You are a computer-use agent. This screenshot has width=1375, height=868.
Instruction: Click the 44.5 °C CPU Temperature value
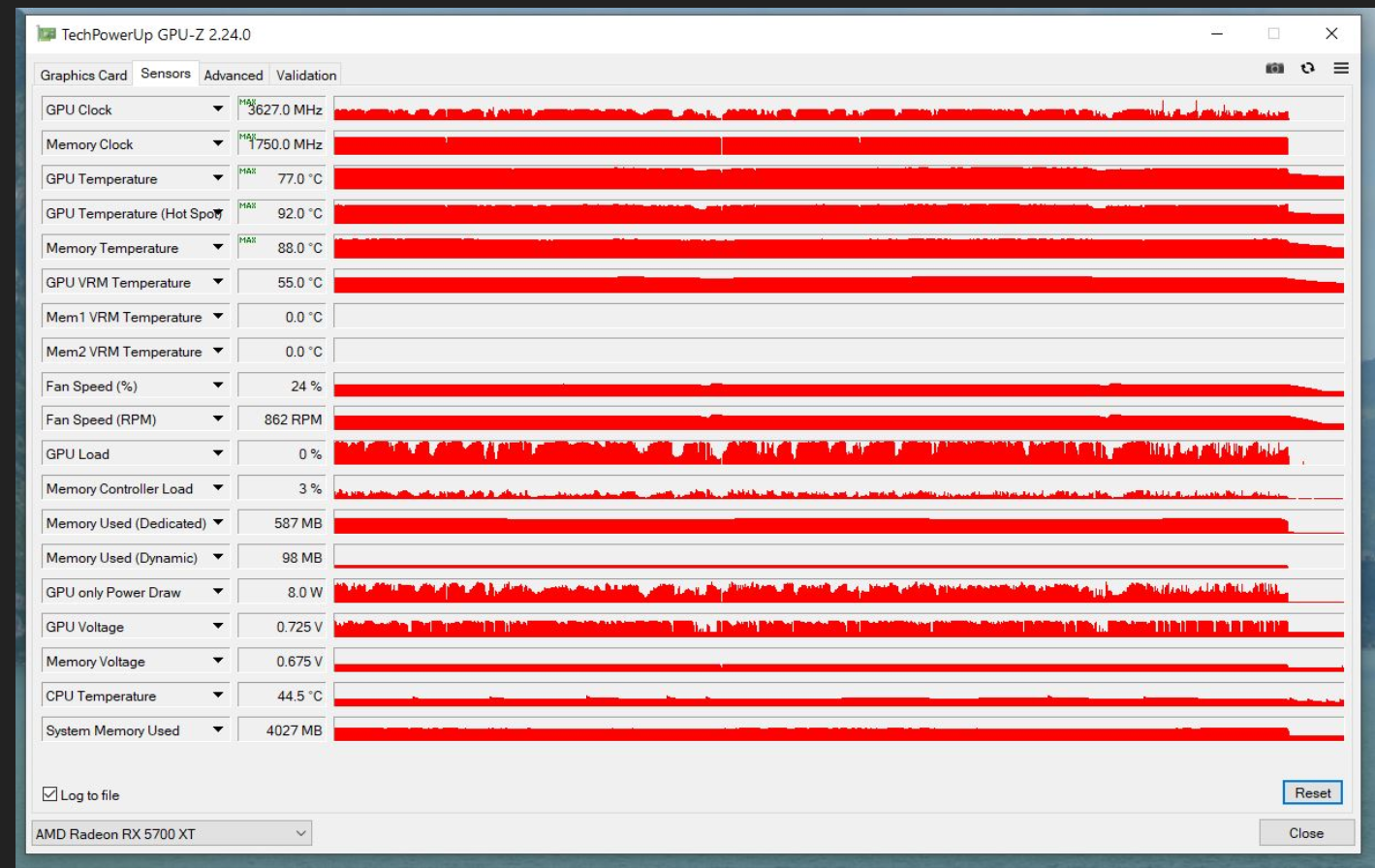pos(282,696)
